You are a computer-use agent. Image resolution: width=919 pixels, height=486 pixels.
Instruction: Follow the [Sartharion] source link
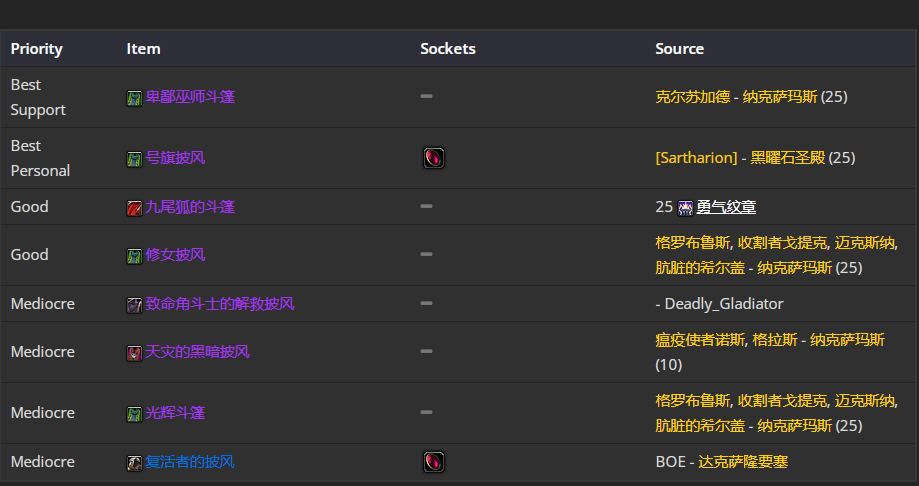click(696, 158)
